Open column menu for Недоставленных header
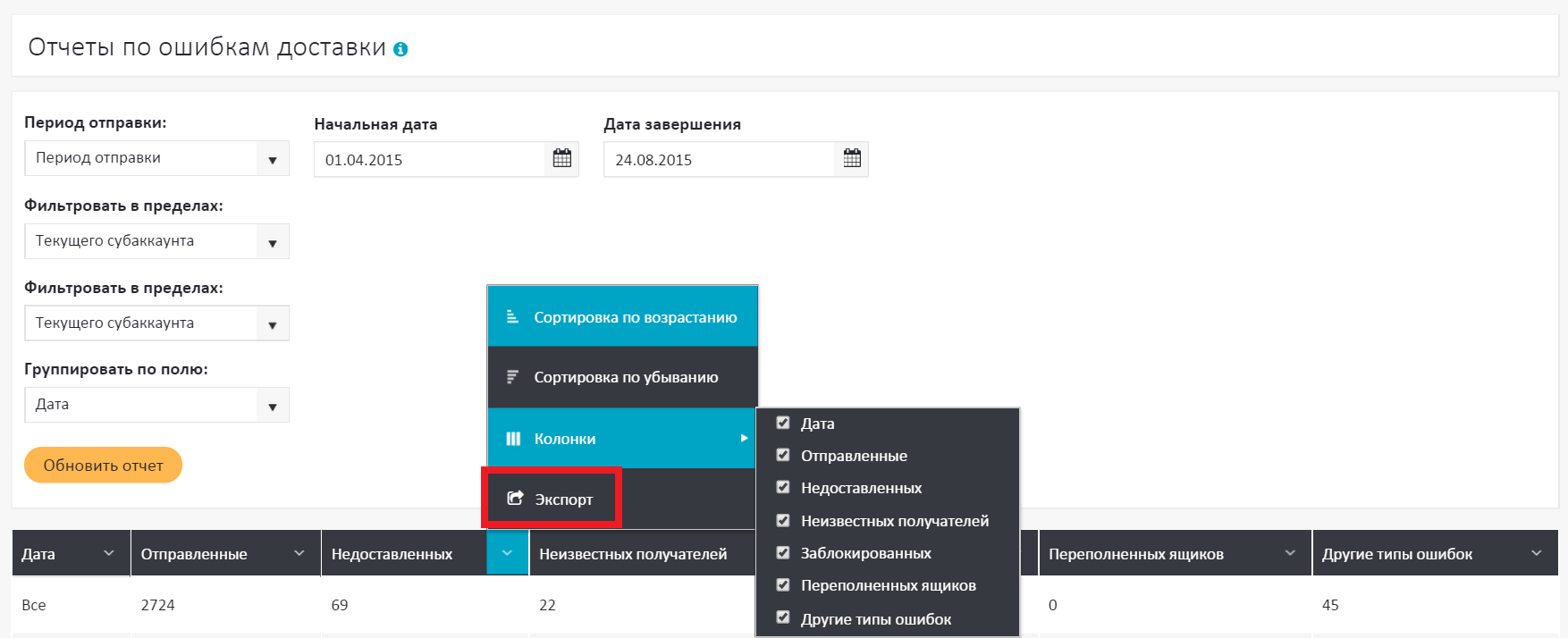 pyautogui.click(x=507, y=553)
